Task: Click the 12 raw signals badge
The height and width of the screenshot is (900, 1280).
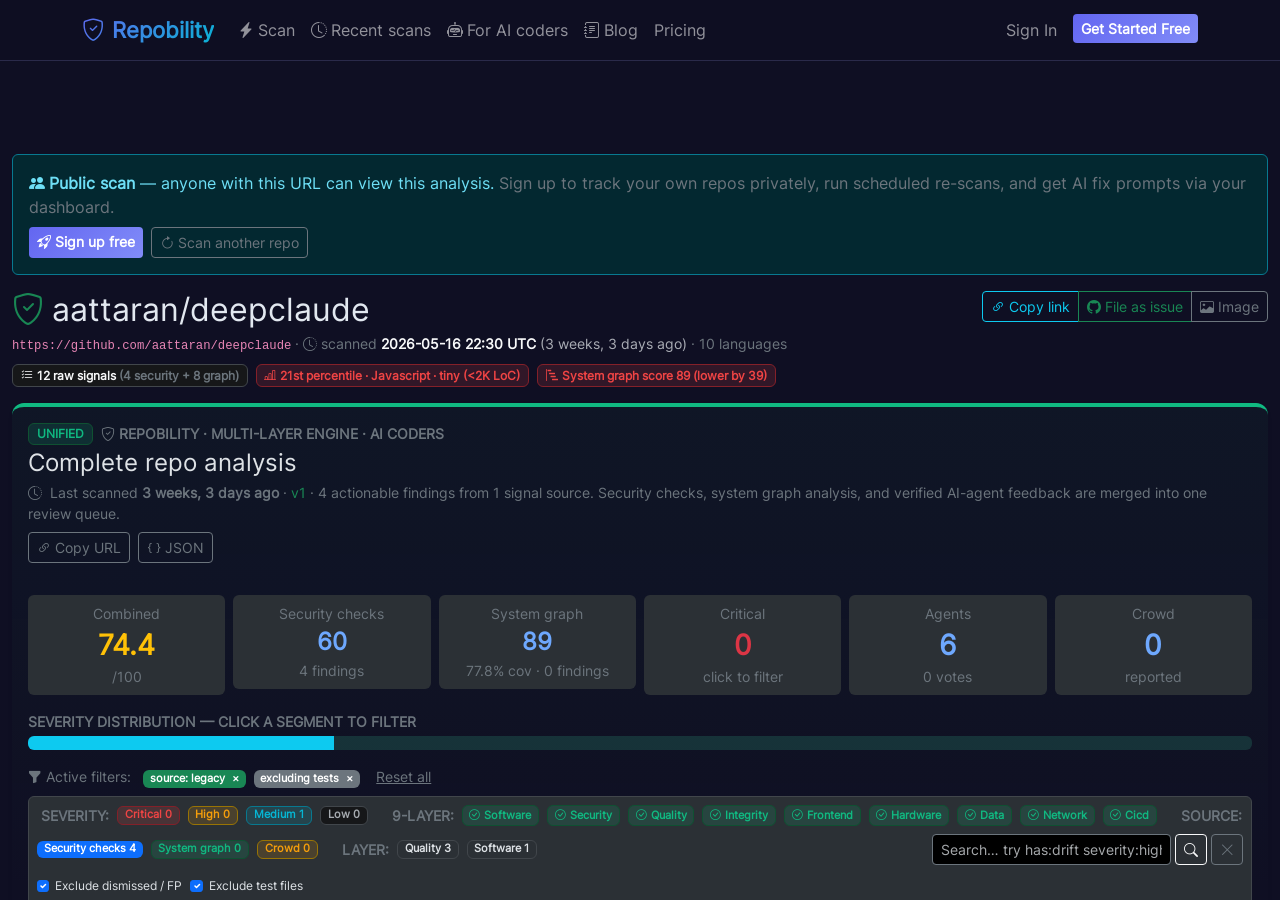Action: pos(130,376)
